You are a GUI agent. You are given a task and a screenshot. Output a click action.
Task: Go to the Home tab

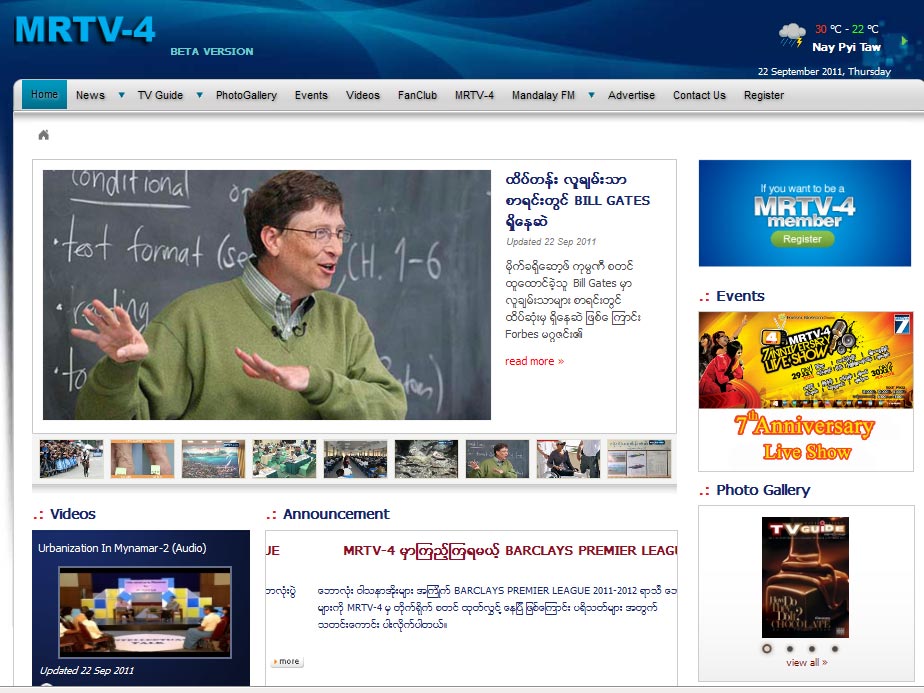point(45,94)
